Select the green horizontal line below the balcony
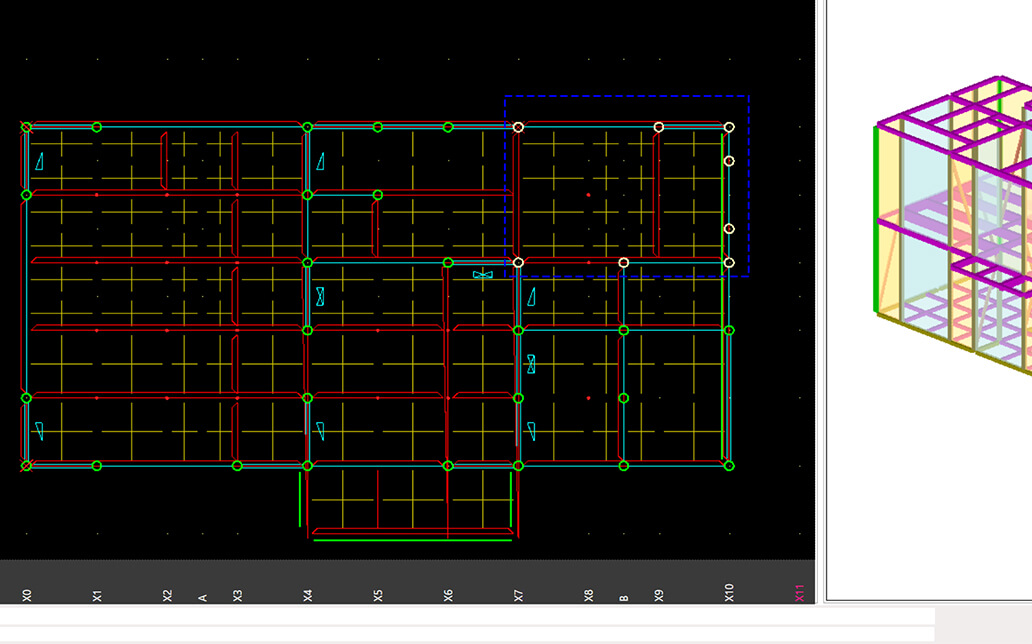 point(412,540)
